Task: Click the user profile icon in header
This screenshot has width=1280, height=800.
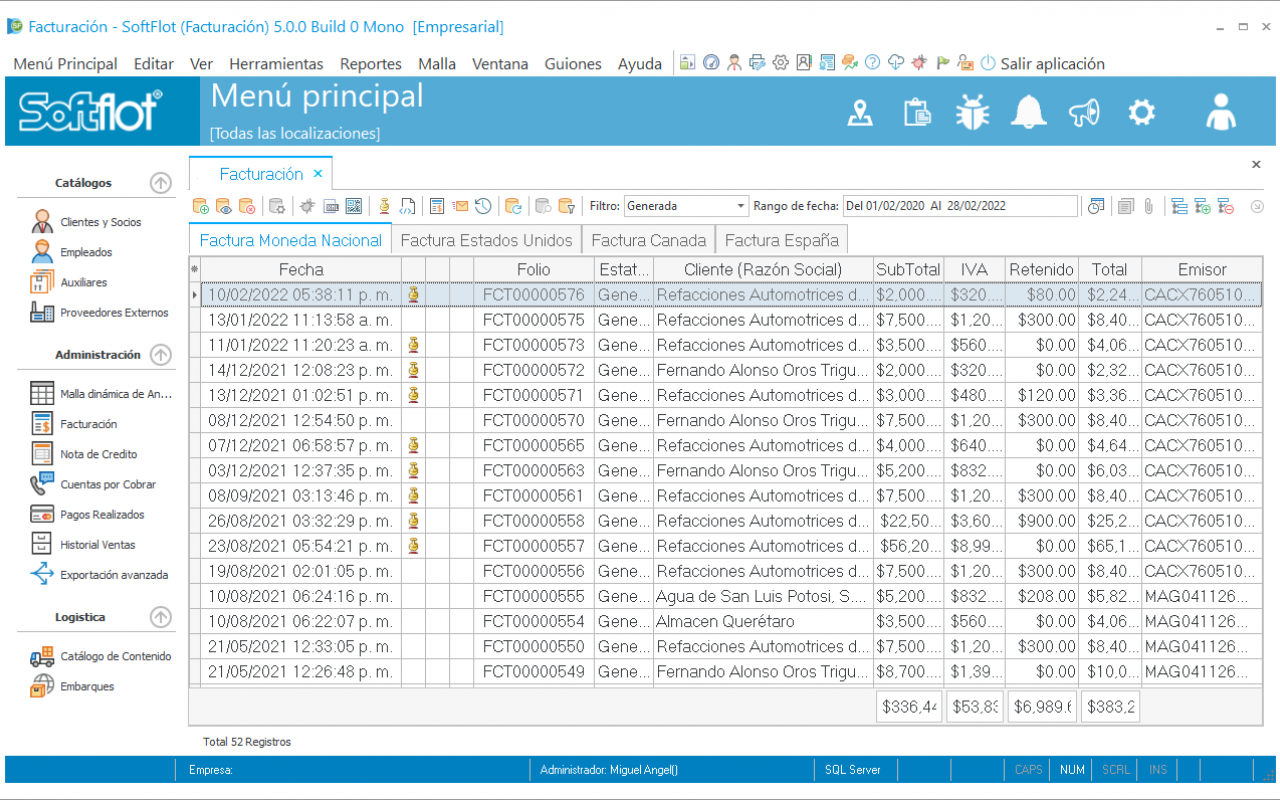Action: (1220, 112)
